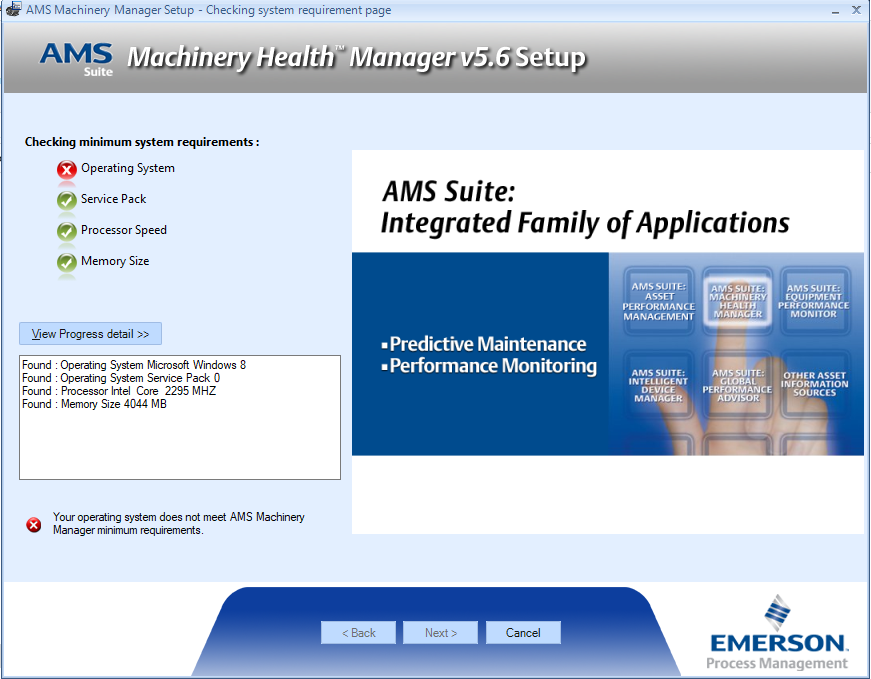The width and height of the screenshot is (871, 679).
Task: Click the Equipment Performance Monitor tile
Action: (814, 301)
